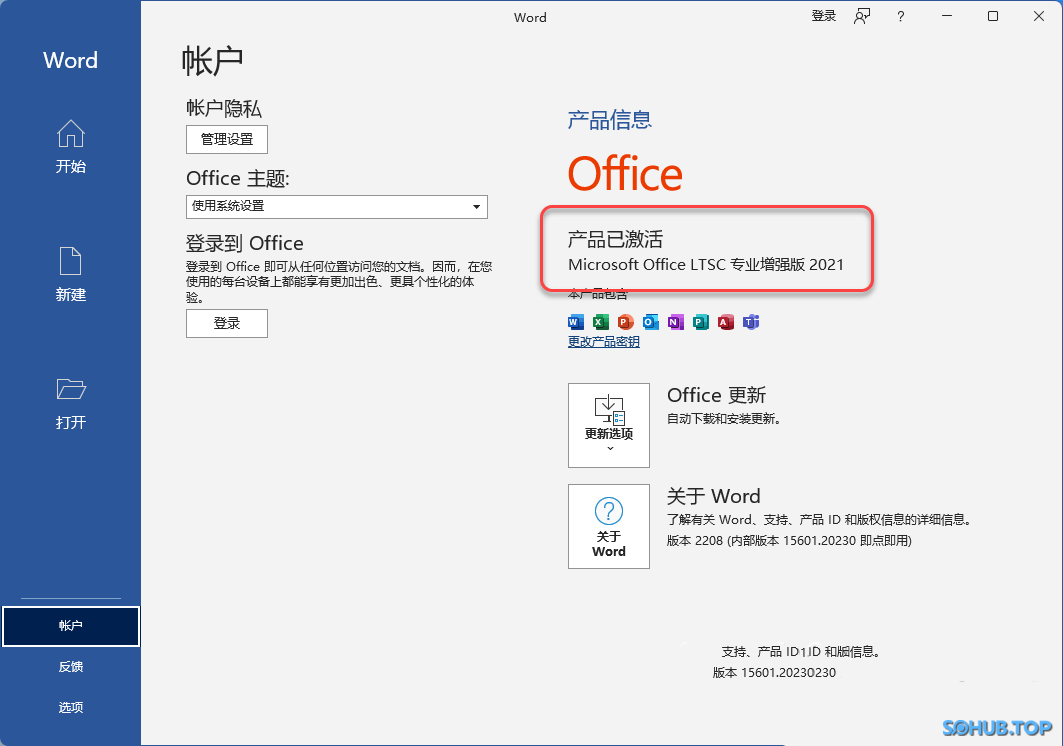Click the 自动下载和安装更新 description
This screenshot has width=1063, height=746.
[x=724, y=419]
